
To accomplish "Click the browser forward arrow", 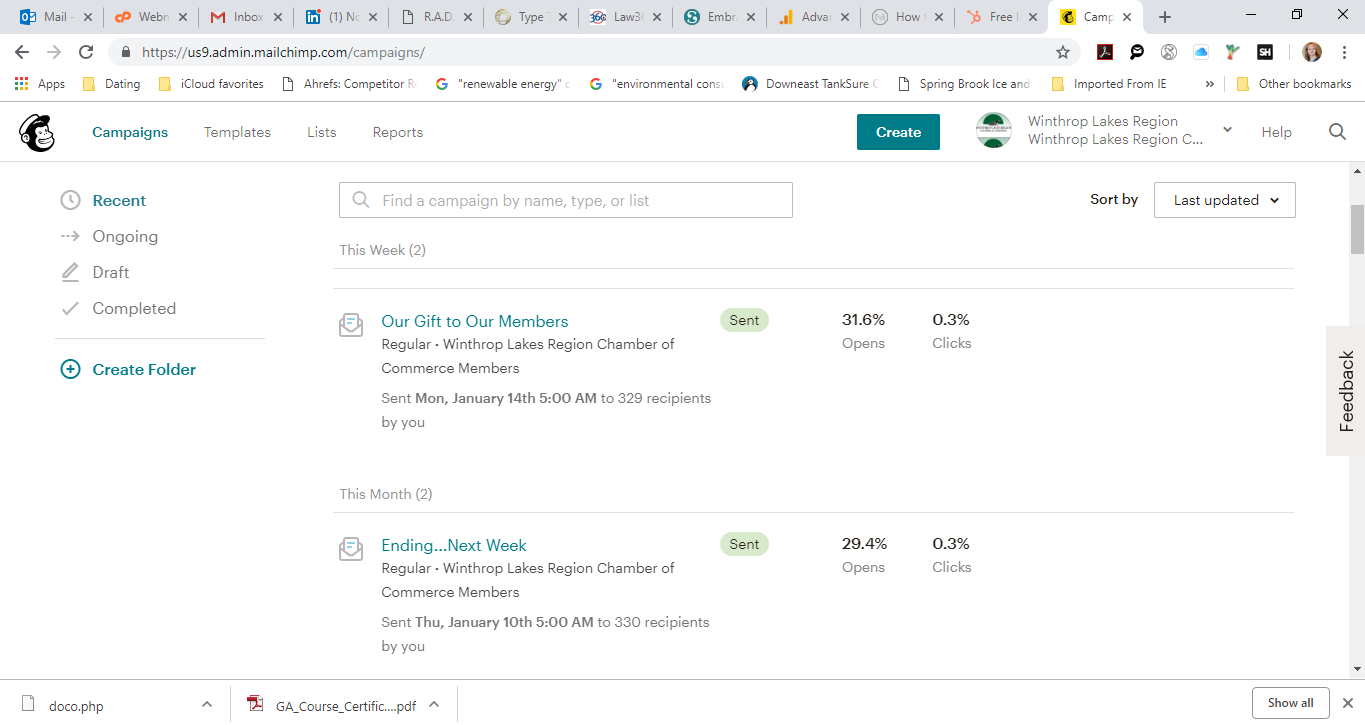I will click(x=54, y=52).
